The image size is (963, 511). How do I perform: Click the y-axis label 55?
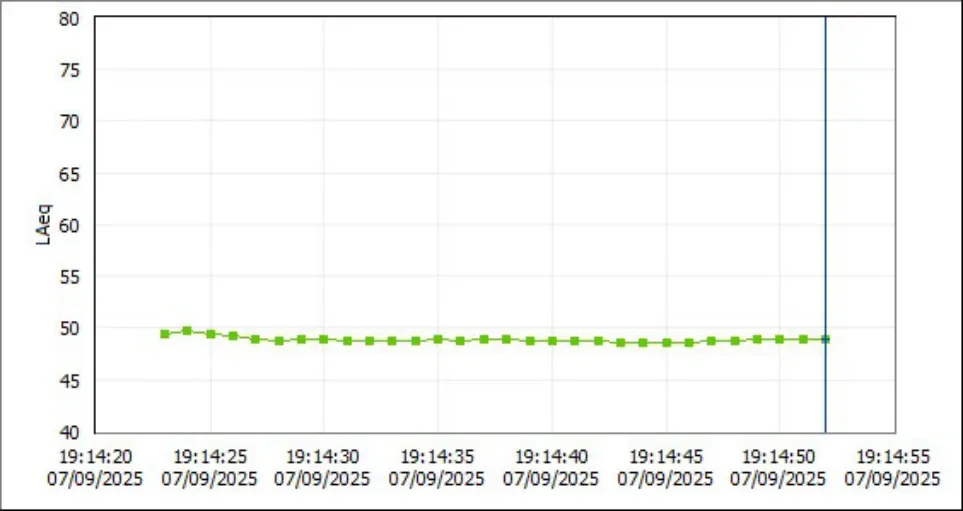pyautogui.click(x=69, y=277)
